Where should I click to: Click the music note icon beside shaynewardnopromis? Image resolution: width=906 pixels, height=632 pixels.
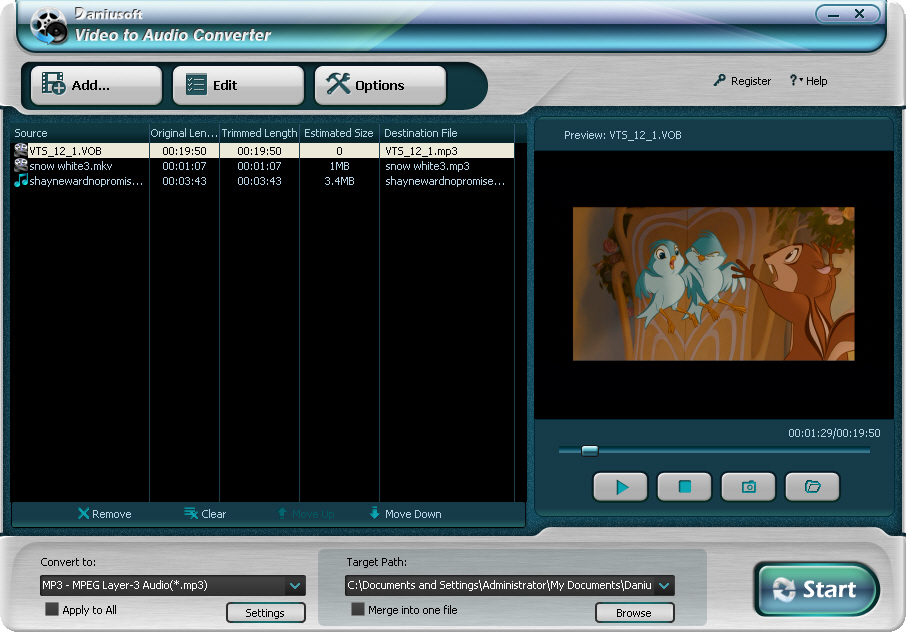pyautogui.click(x=21, y=180)
